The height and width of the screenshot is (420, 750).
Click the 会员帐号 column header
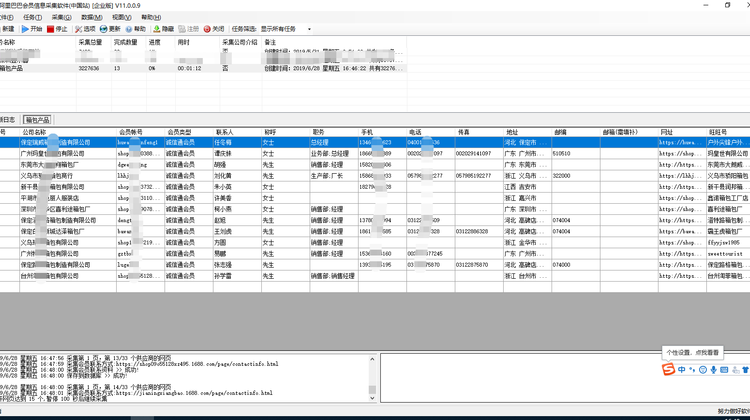click(141, 132)
